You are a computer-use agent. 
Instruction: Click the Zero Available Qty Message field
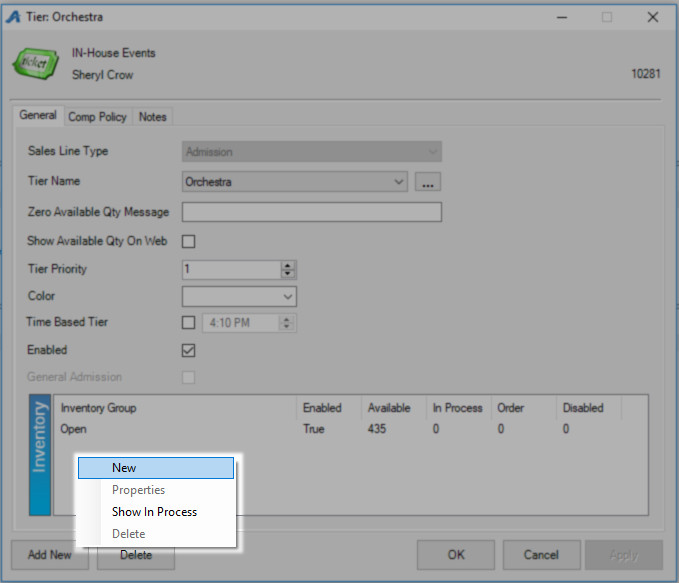312,212
